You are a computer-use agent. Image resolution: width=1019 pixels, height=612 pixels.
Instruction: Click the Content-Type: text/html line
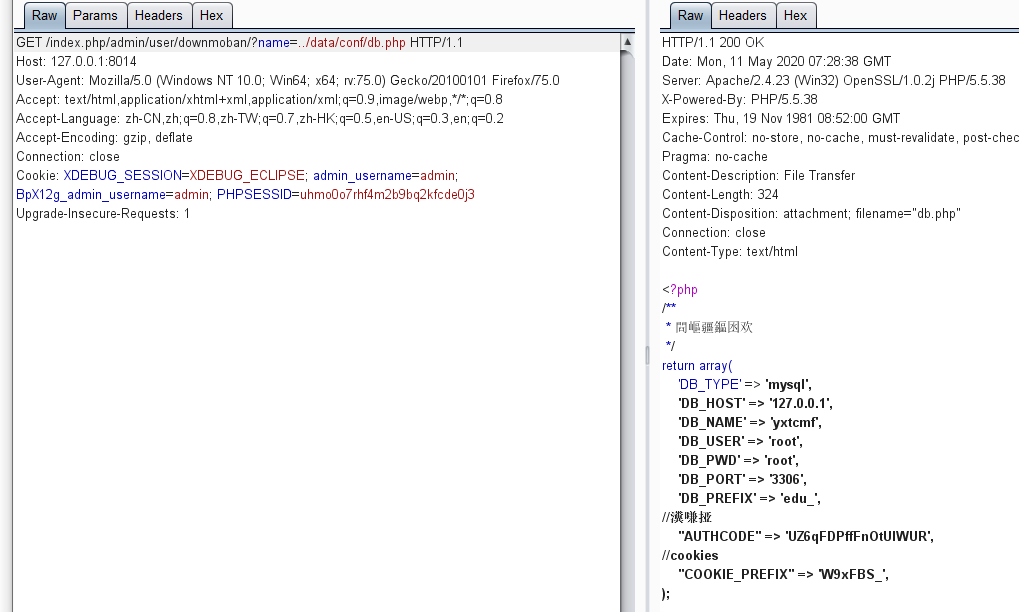730,251
